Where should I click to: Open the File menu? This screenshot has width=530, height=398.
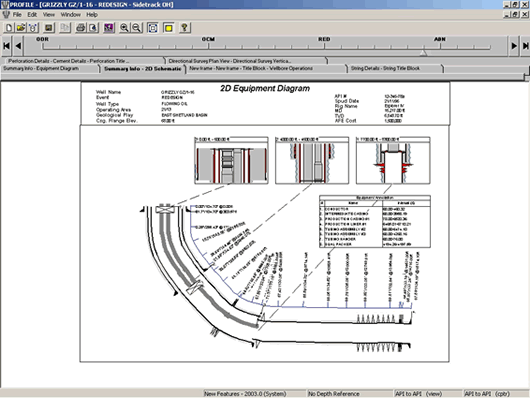[17, 15]
